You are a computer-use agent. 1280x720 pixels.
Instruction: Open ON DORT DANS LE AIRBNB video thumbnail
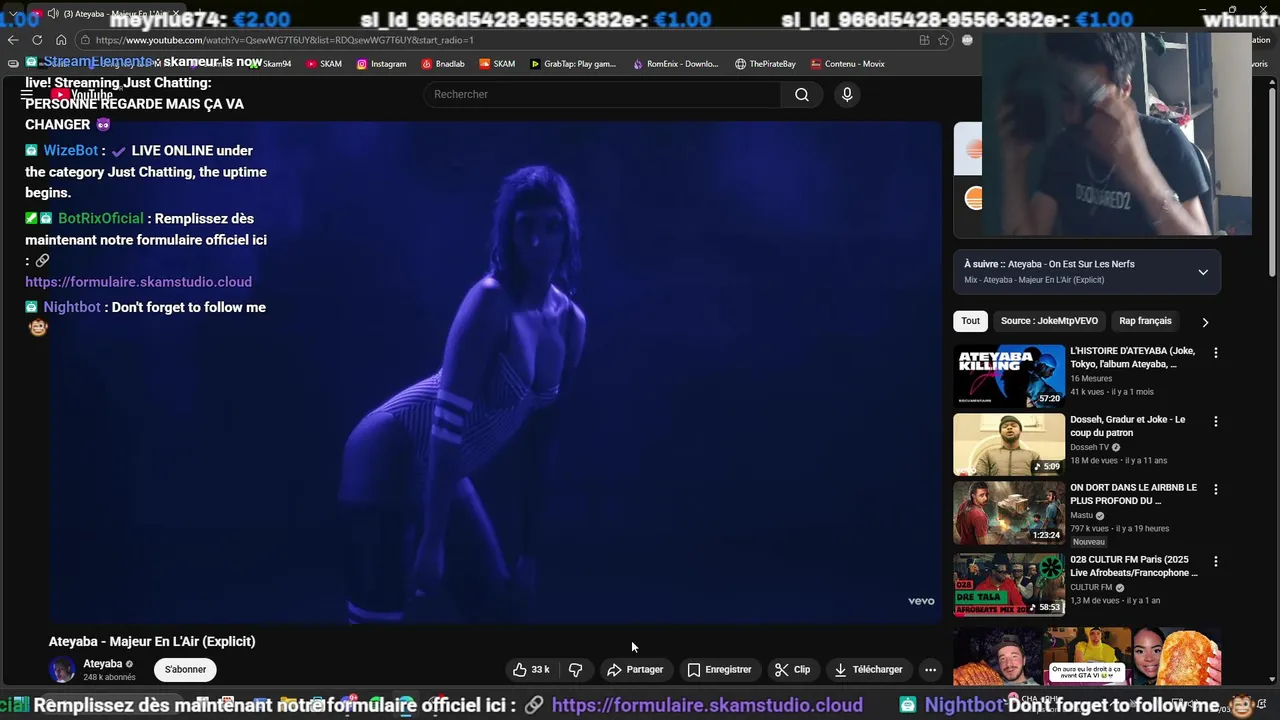[1009, 513]
